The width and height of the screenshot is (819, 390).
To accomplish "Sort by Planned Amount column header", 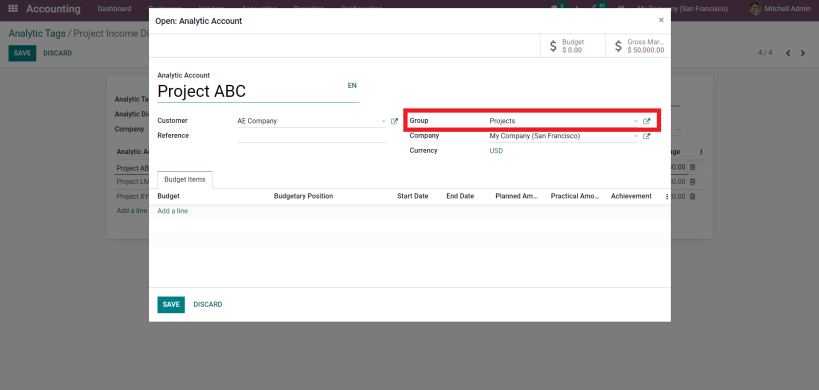I will 517,196.
